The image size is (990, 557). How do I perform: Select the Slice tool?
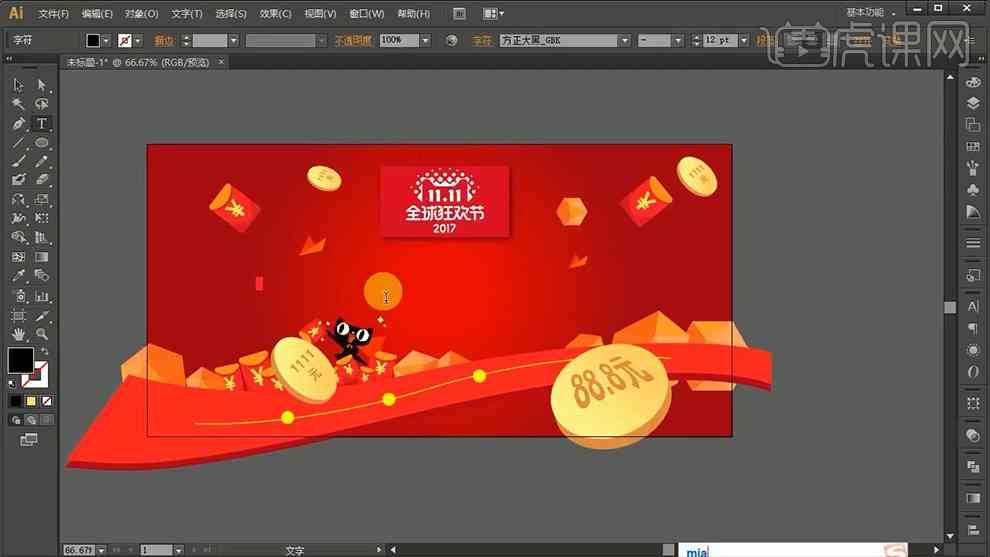click(42, 315)
